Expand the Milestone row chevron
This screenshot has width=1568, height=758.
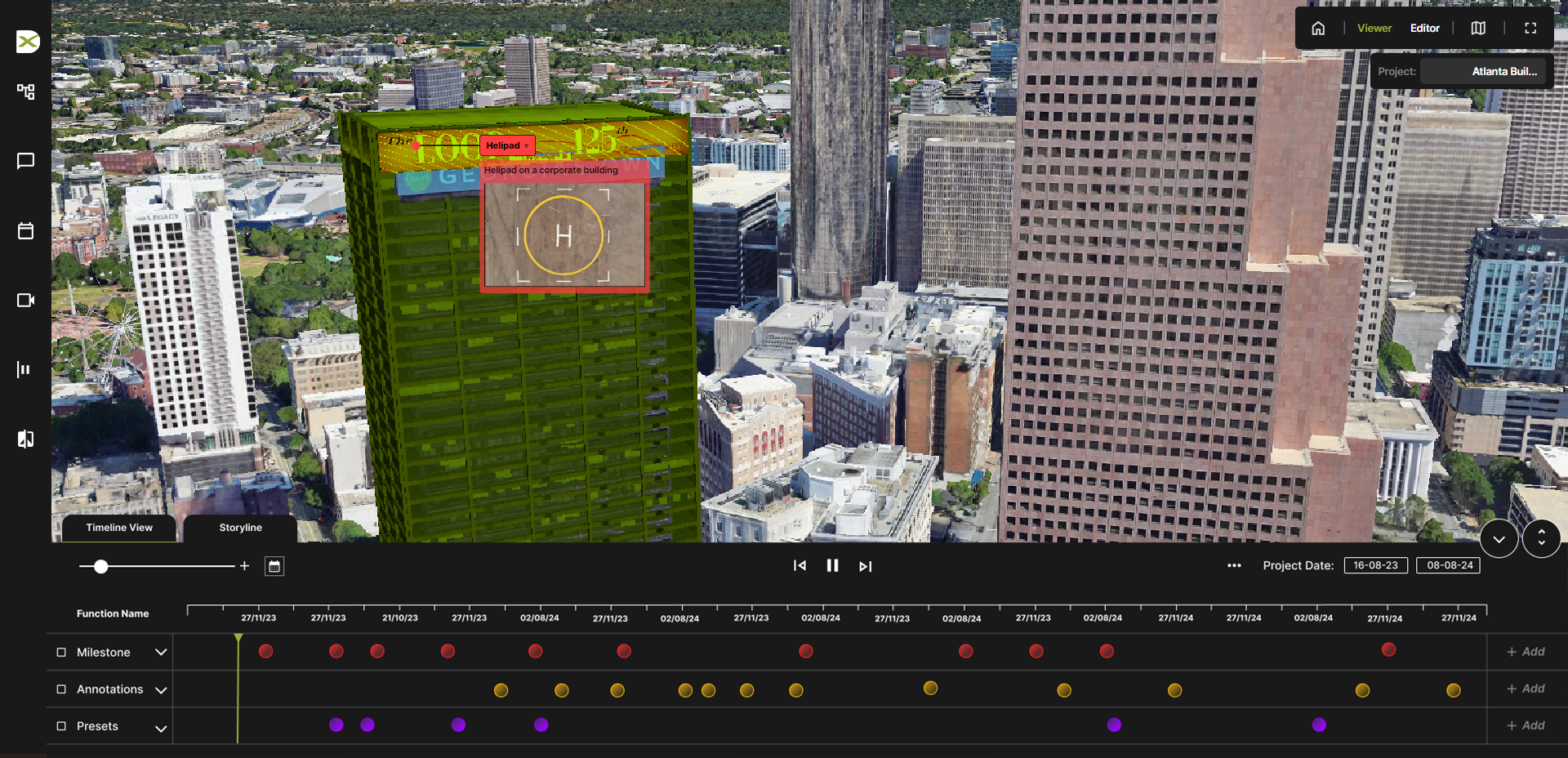coord(161,653)
